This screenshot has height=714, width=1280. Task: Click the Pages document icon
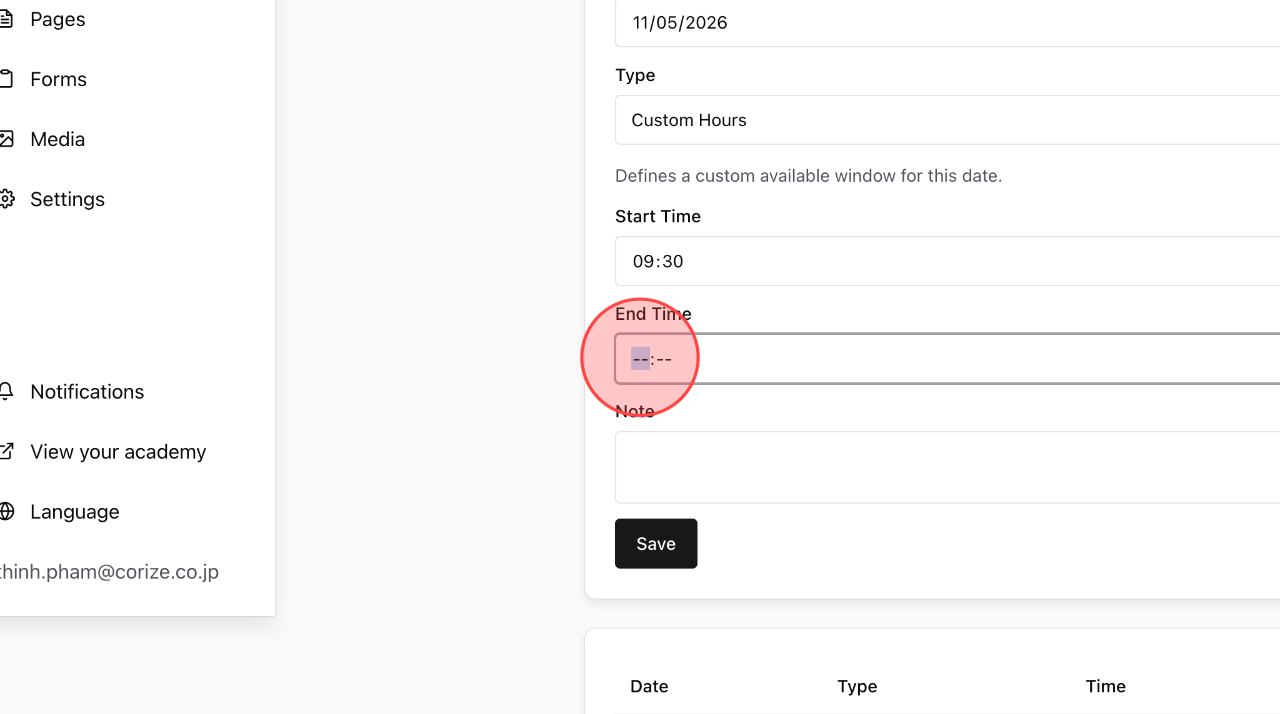tap(6, 19)
